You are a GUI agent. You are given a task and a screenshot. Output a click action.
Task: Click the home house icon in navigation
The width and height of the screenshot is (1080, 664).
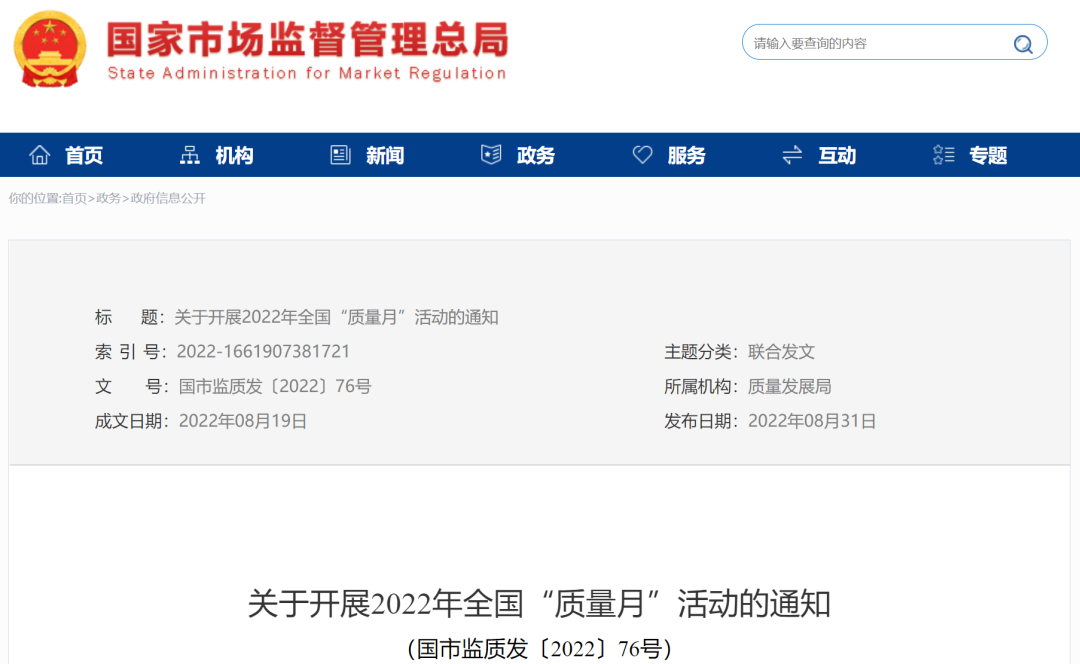(x=39, y=155)
